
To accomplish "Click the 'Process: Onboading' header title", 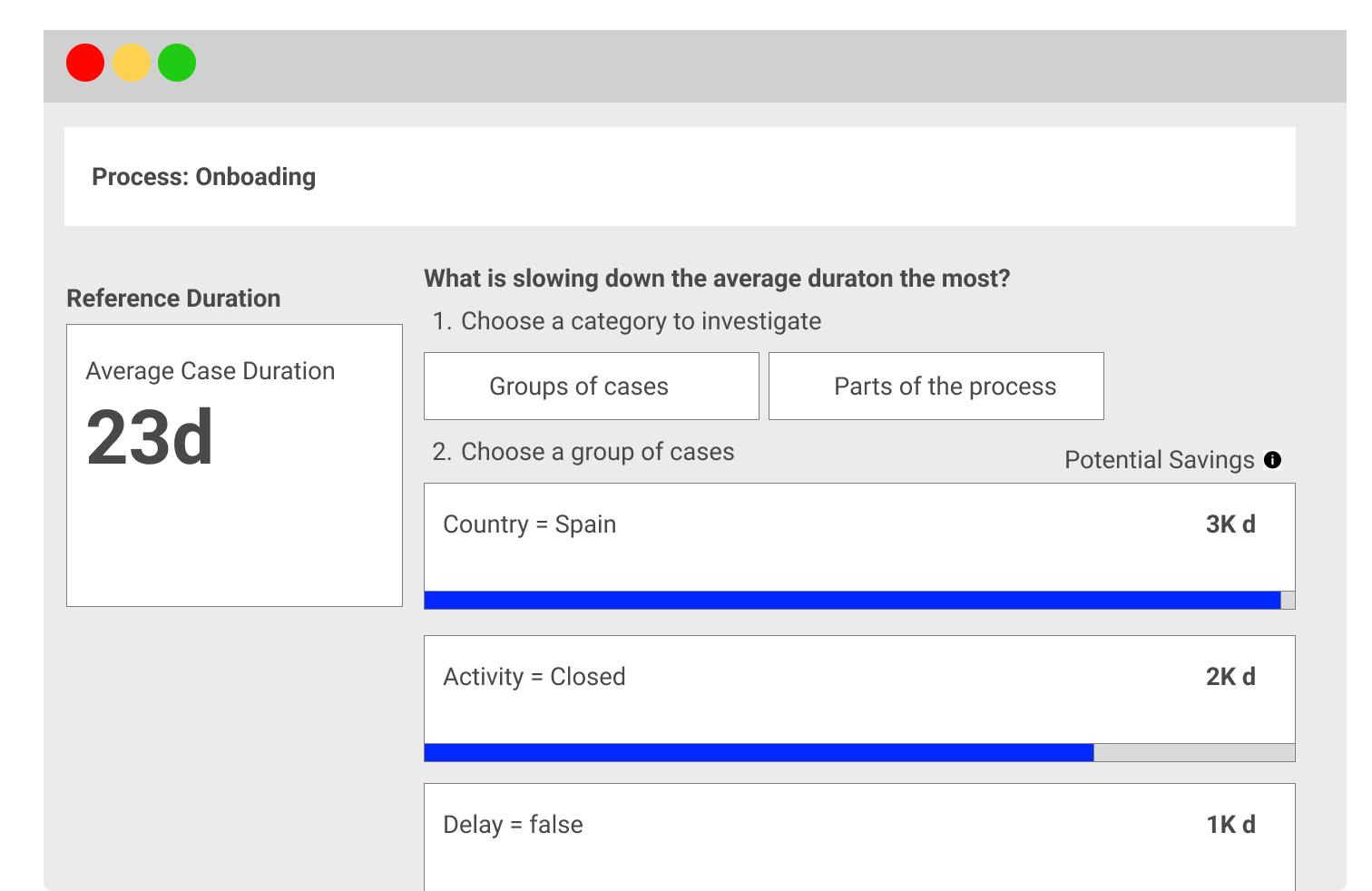I will 203,177.
